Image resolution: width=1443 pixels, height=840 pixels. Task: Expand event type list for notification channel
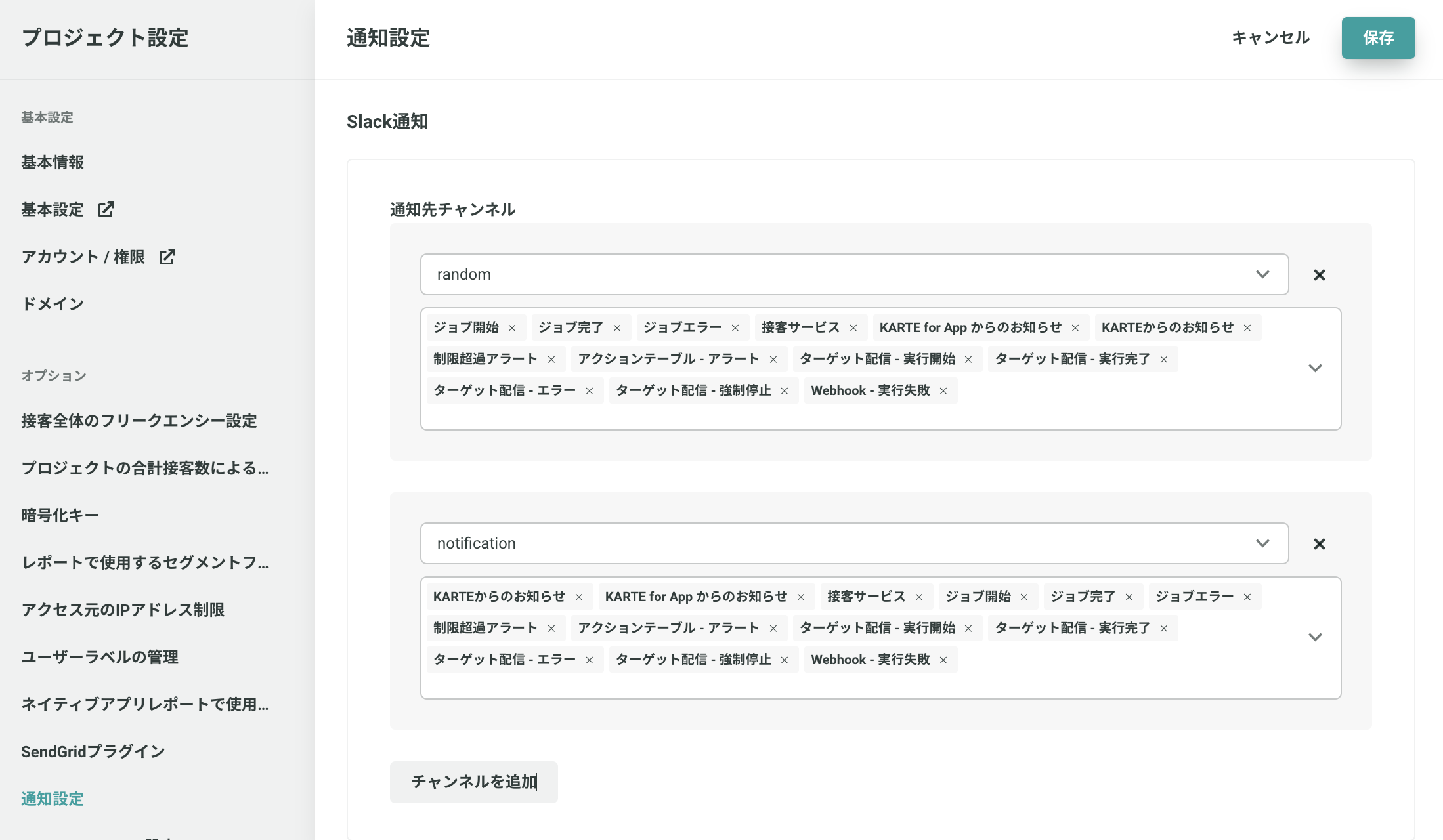click(1315, 637)
